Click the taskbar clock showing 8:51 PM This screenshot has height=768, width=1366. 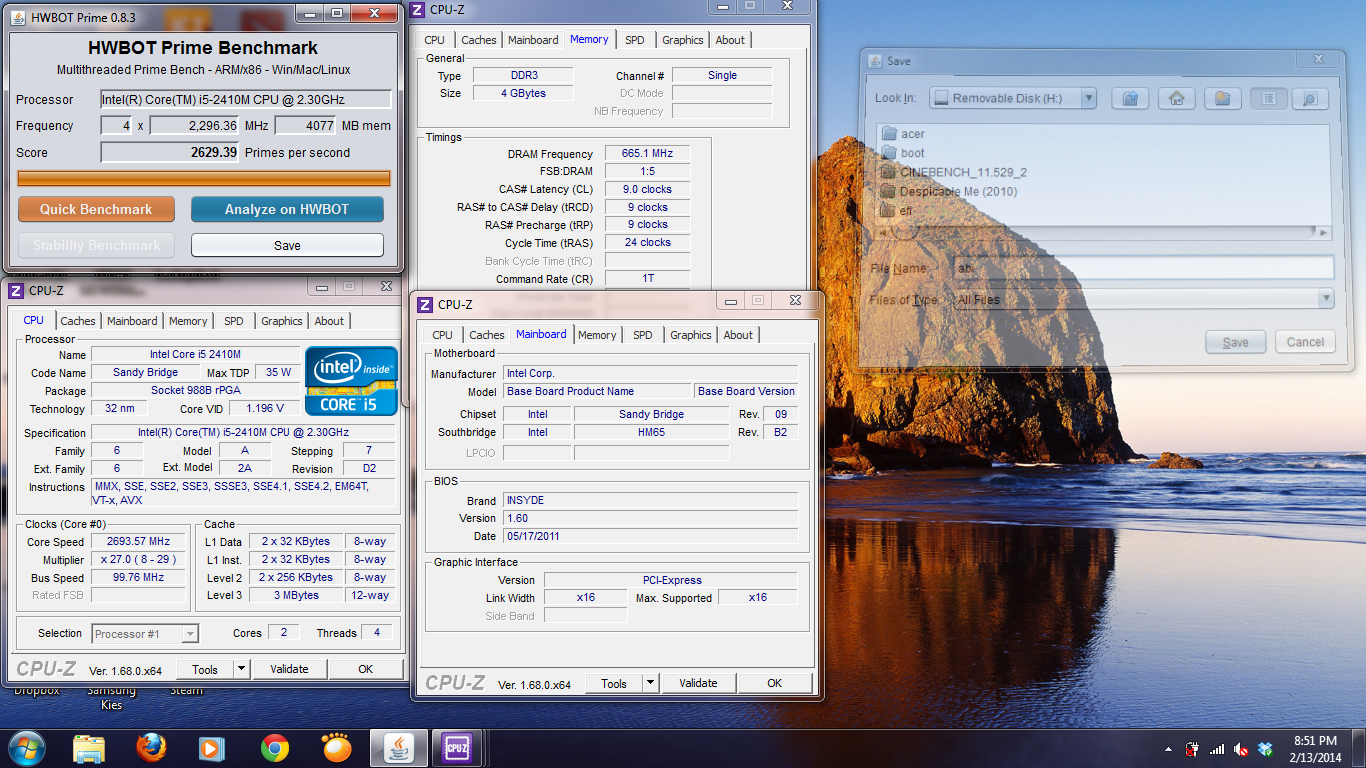click(1316, 749)
